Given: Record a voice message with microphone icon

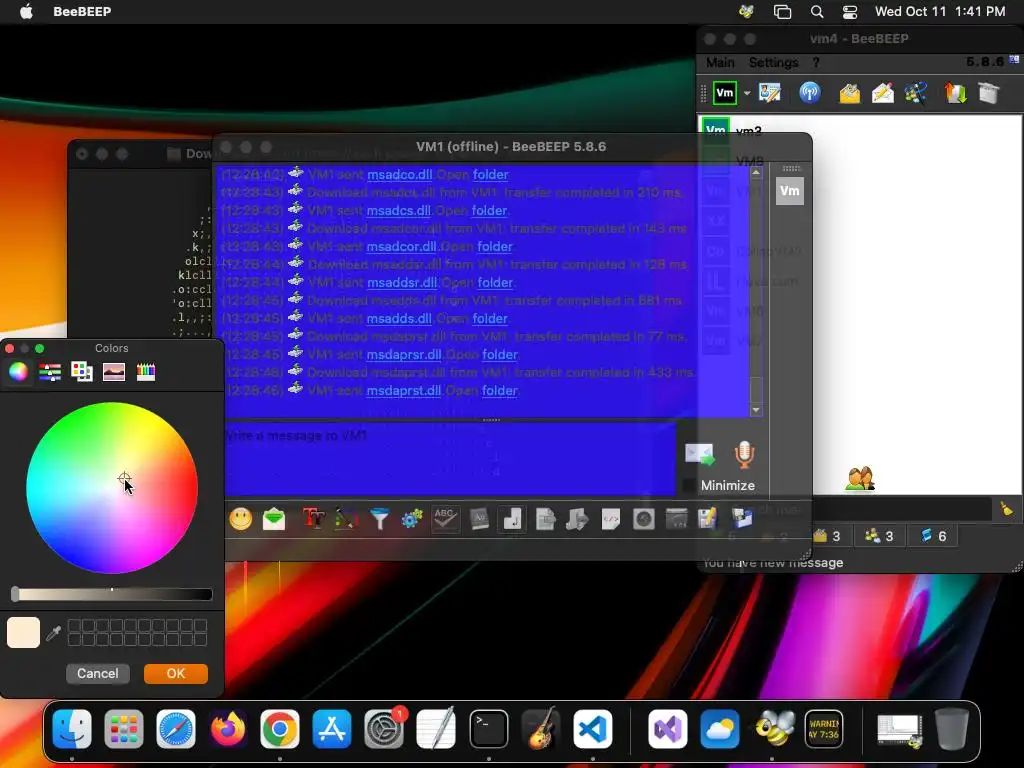Looking at the screenshot, I should 744,455.
